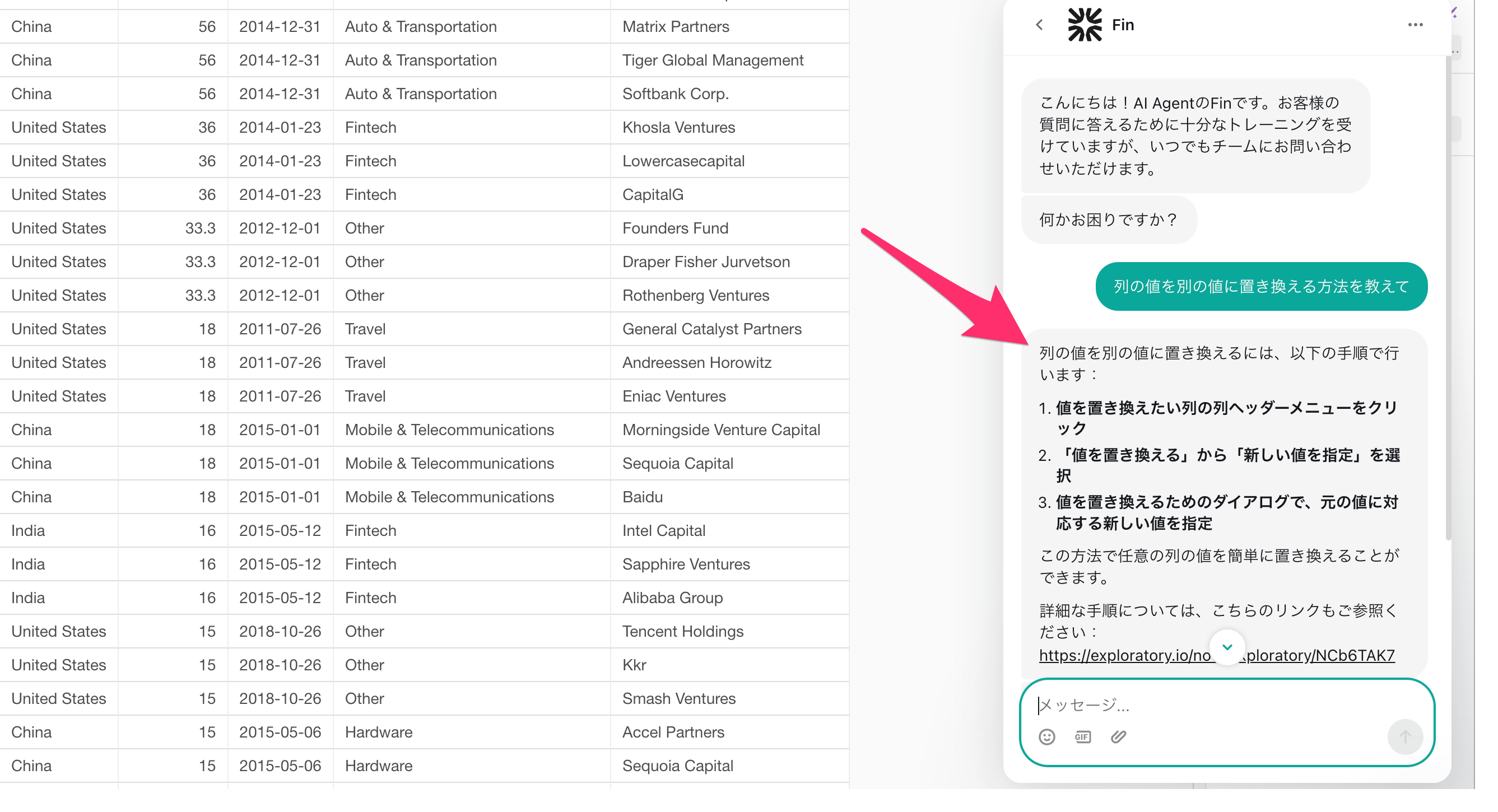Open the GIF picker in message box
This screenshot has height=812, width=1498.
click(1082, 736)
